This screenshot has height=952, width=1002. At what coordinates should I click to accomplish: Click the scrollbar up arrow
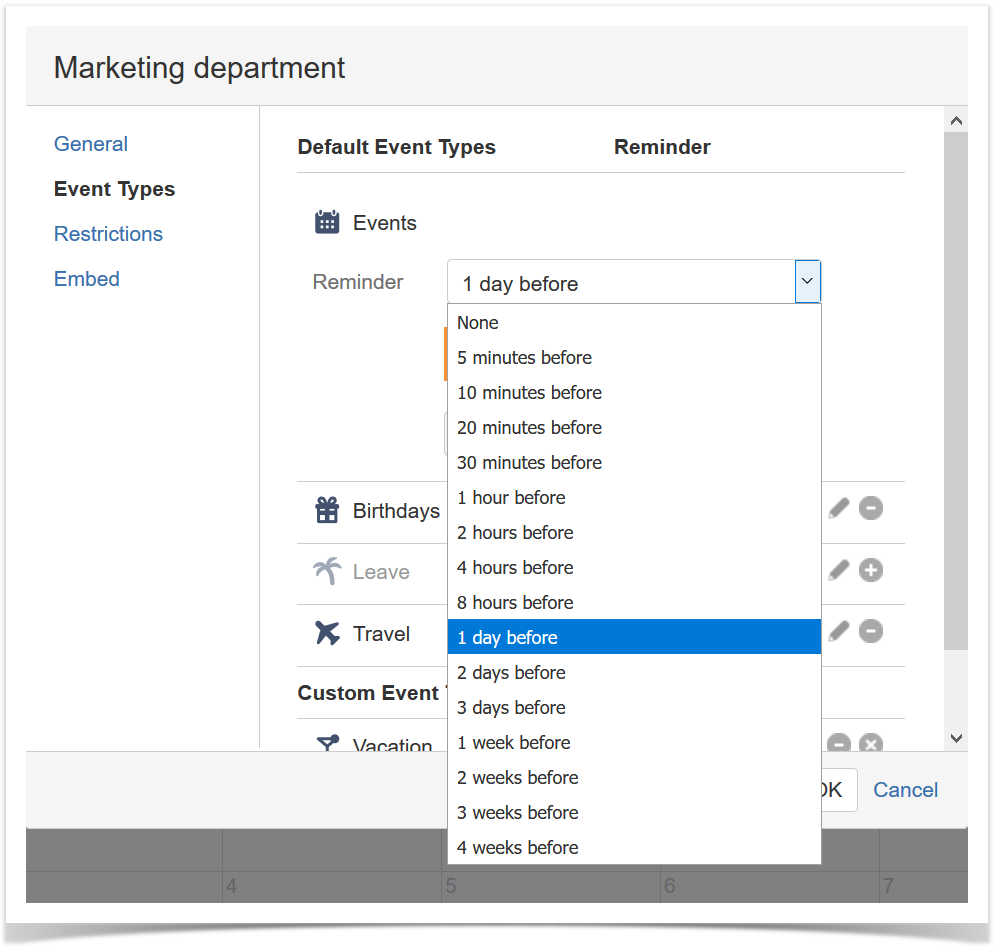coord(956,121)
